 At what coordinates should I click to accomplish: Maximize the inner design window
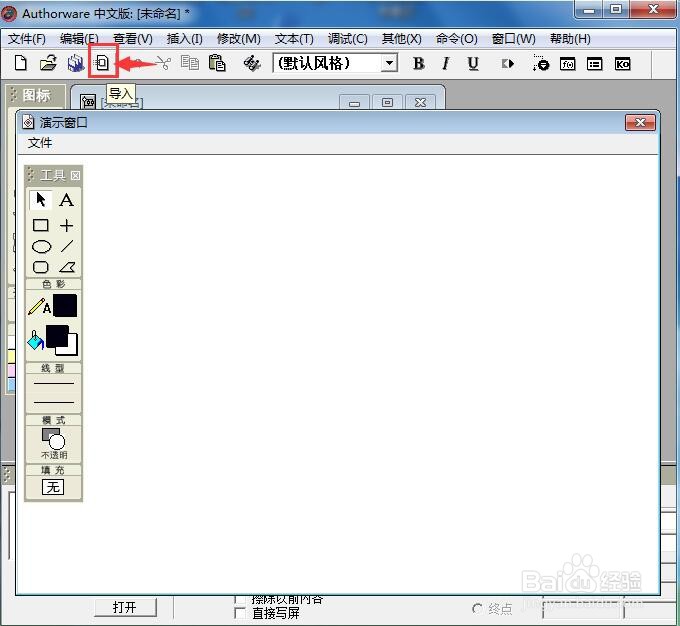pyautogui.click(x=387, y=102)
